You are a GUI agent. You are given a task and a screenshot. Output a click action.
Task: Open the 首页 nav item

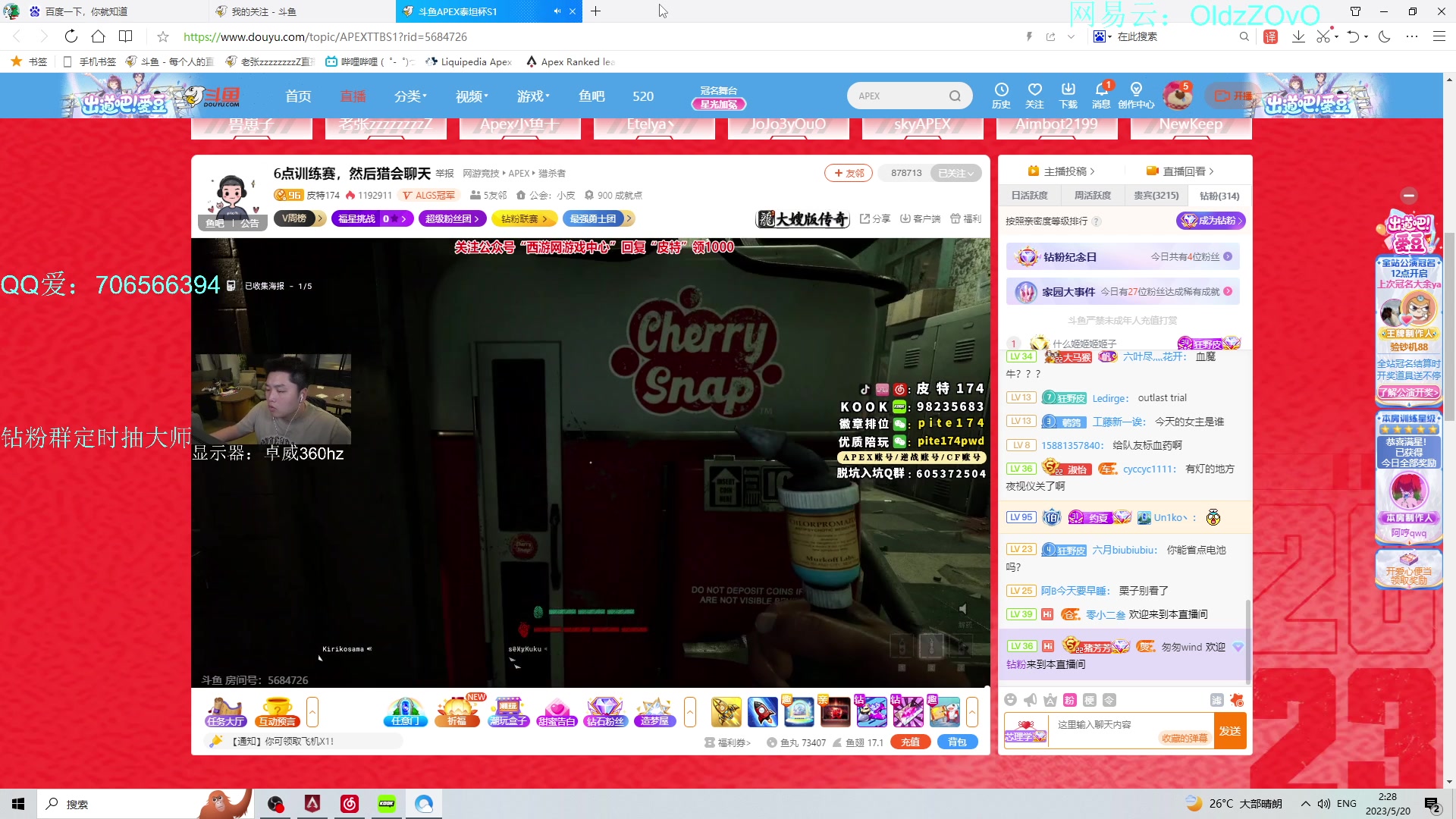[x=298, y=96]
